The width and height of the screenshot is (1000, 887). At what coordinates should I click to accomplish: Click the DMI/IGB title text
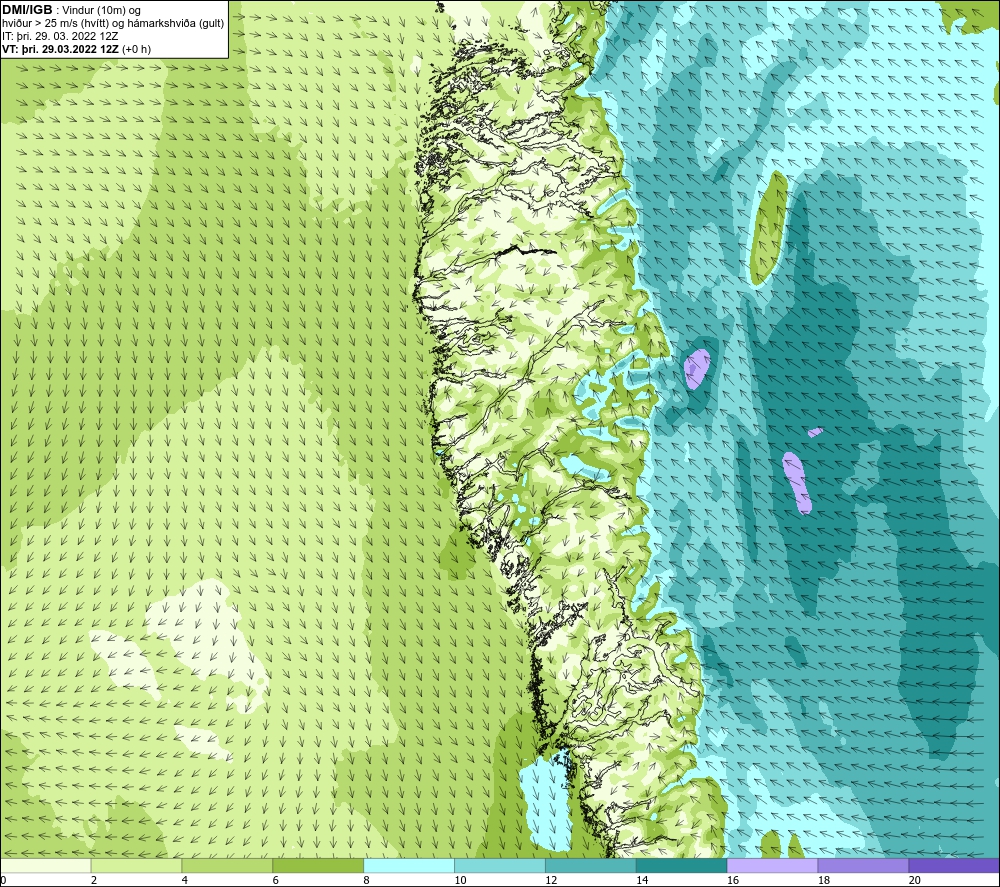pyautogui.click(x=27, y=10)
